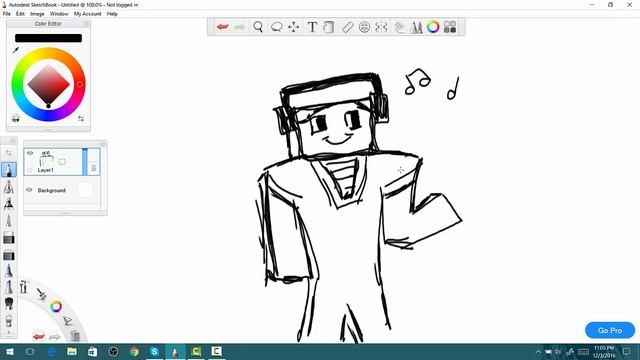Image resolution: width=640 pixels, height=360 pixels.
Task: Open the Copic color library swatches
Action: point(450,27)
